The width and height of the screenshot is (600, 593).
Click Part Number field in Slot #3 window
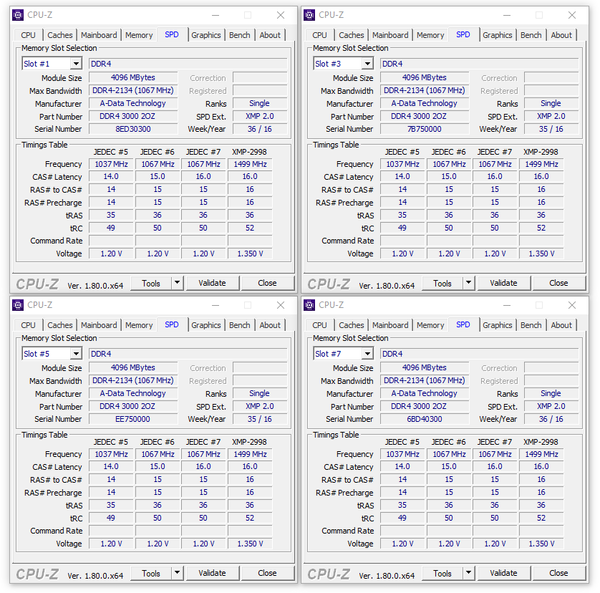click(424, 116)
